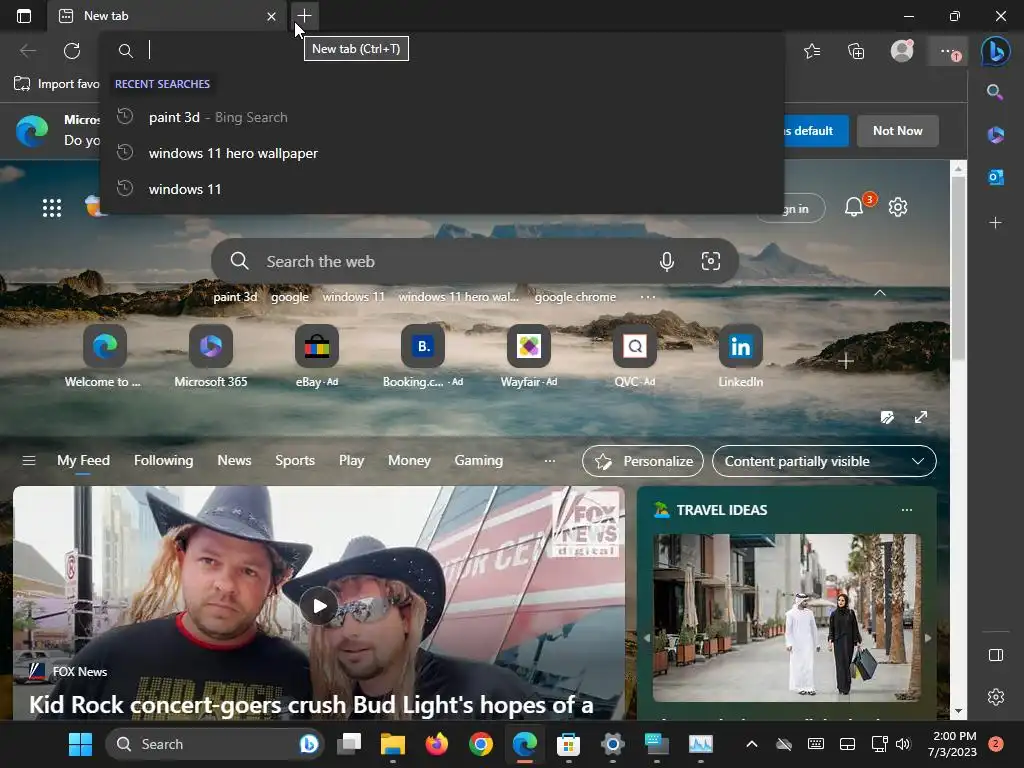Edit background with the pencil icon
The height and width of the screenshot is (768, 1024).
pos(887,417)
